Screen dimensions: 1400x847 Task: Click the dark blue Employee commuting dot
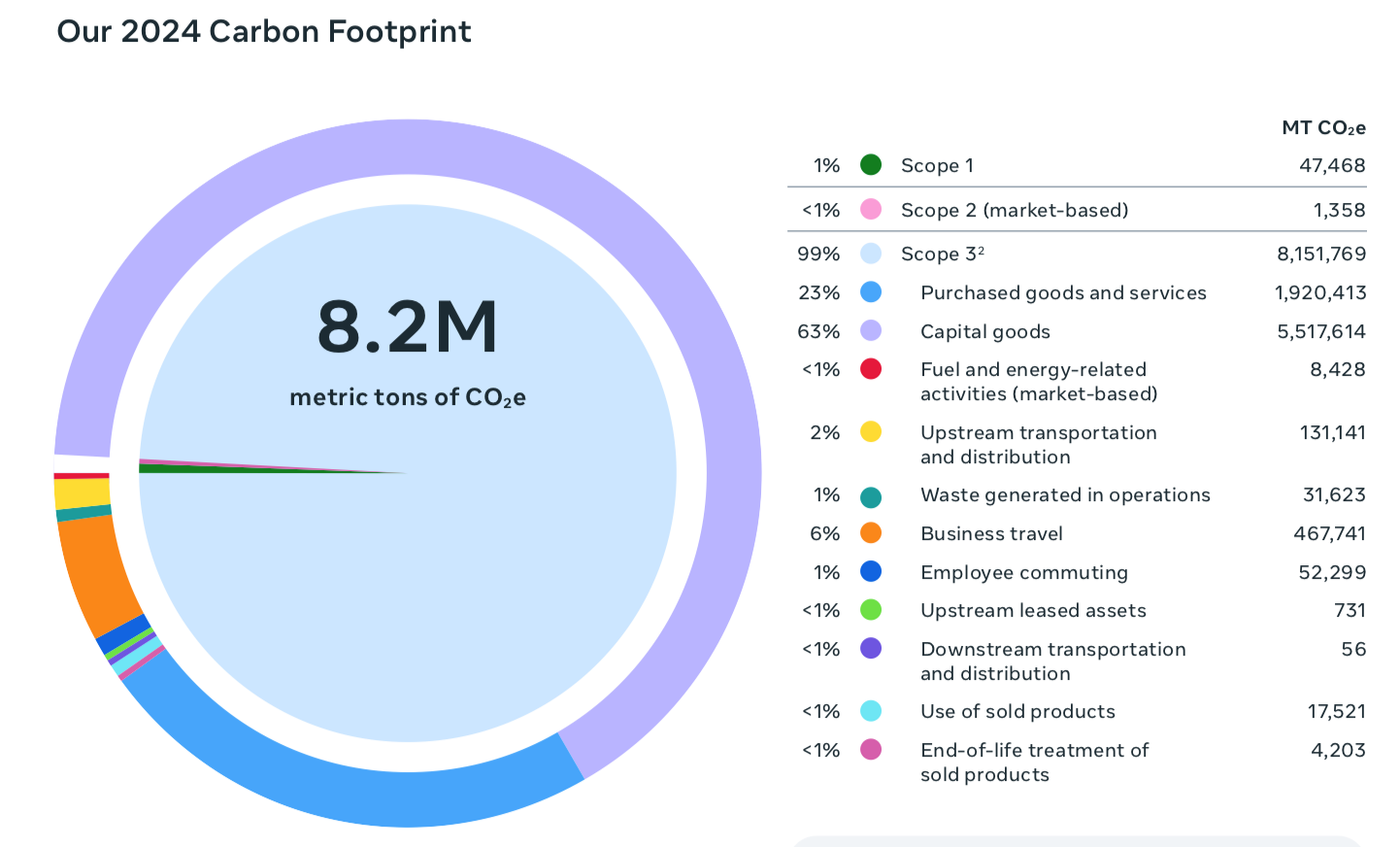coord(871,572)
